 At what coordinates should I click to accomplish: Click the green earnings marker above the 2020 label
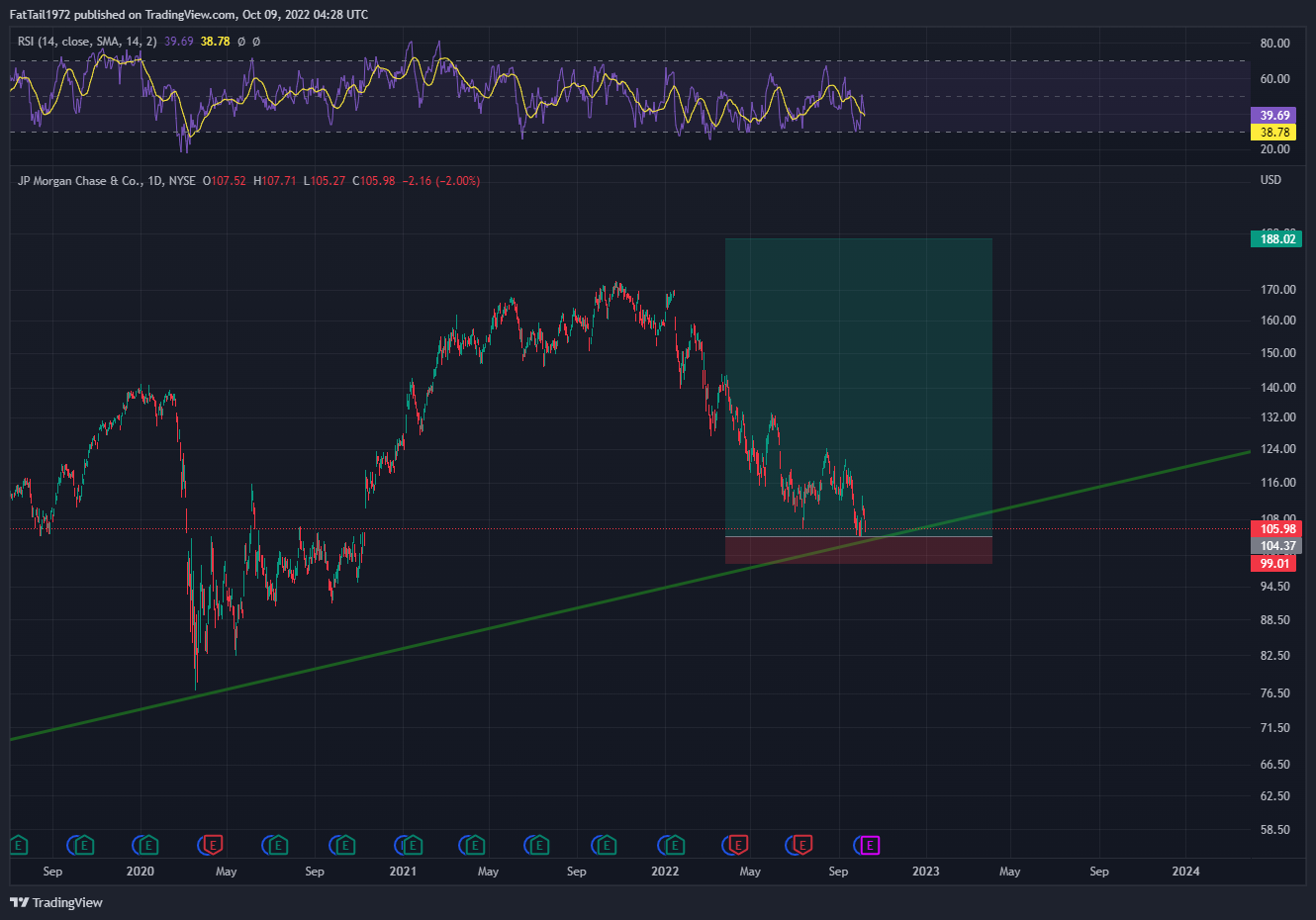click(149, 845)
